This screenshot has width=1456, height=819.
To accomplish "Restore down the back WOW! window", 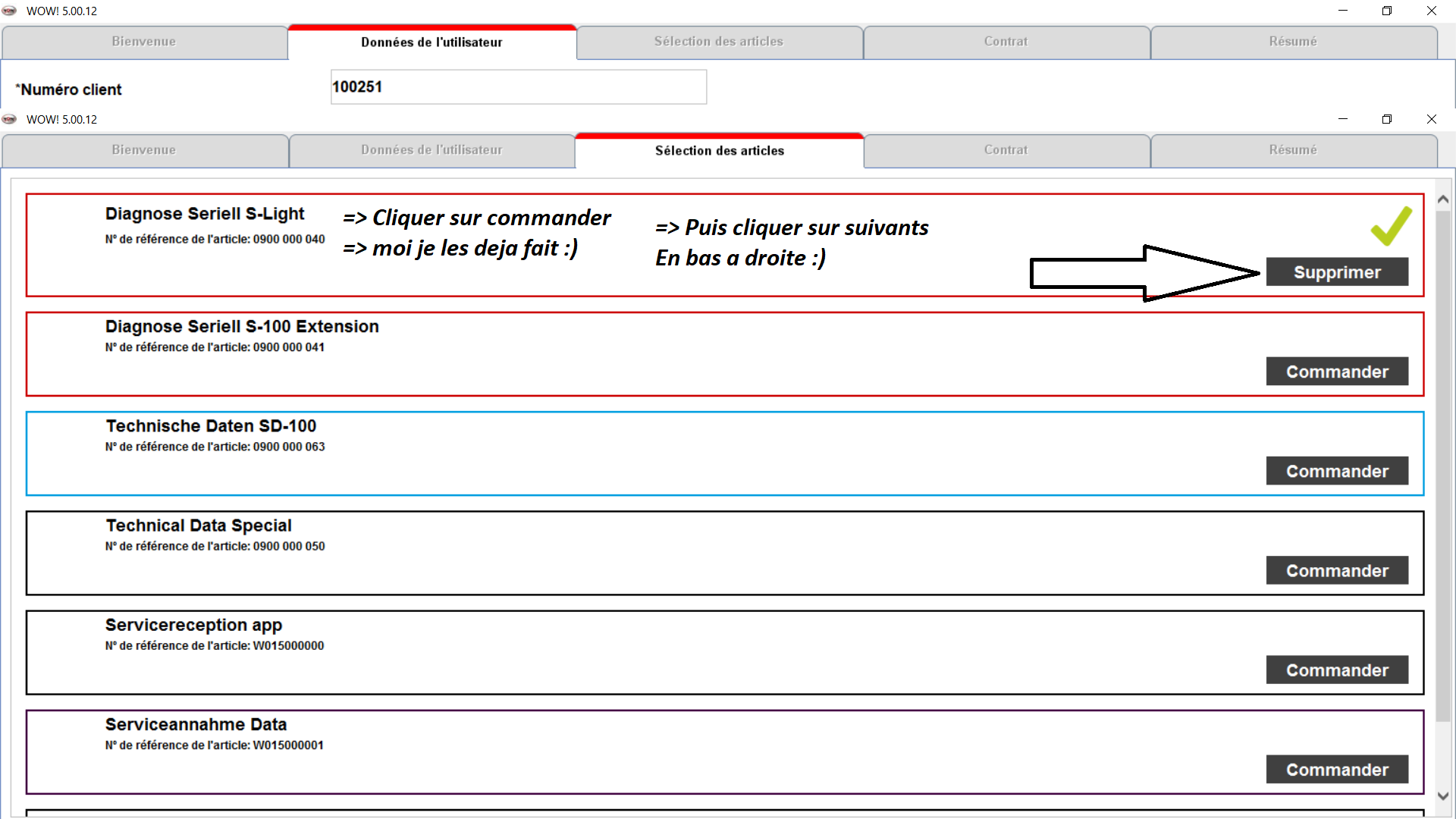I will (1387, 11).
